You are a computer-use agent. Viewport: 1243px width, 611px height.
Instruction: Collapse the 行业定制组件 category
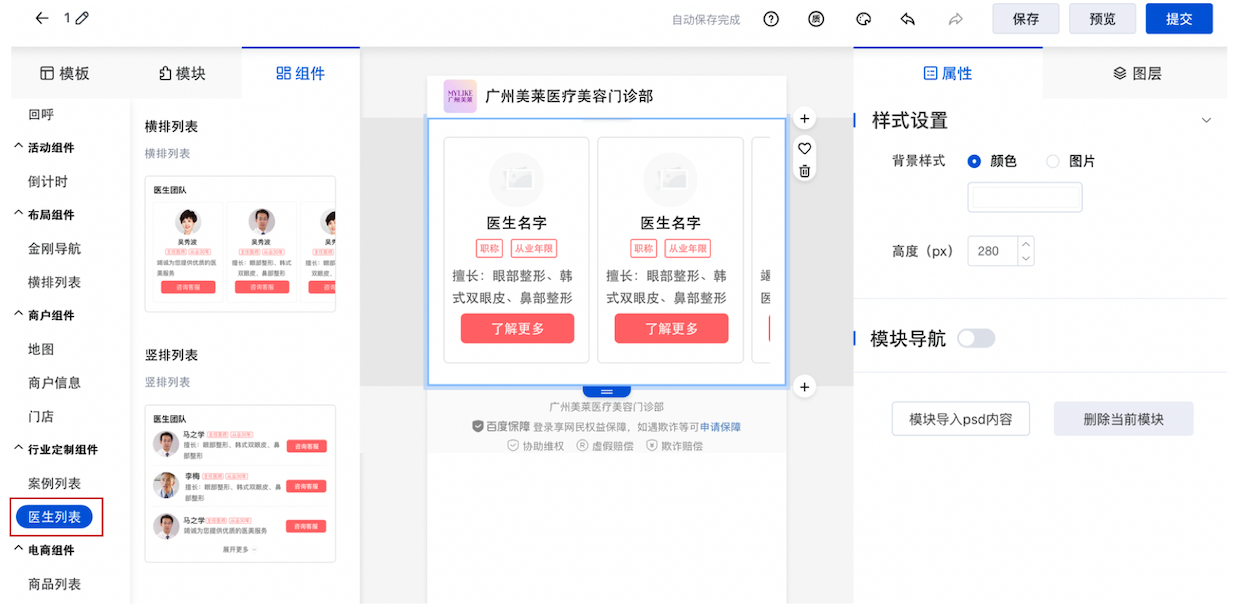click(x=18, y=450)
